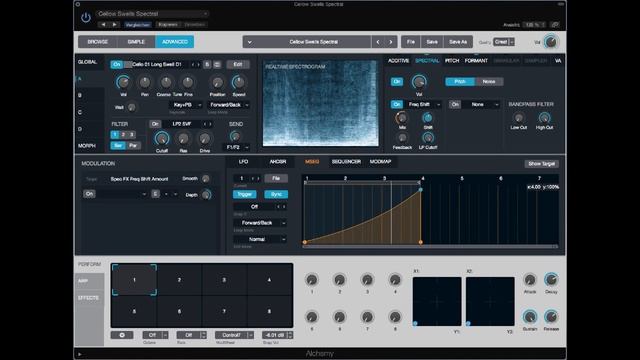Open the MSEG Forward/Back loop mode dropdown

[x=260, y=223]
